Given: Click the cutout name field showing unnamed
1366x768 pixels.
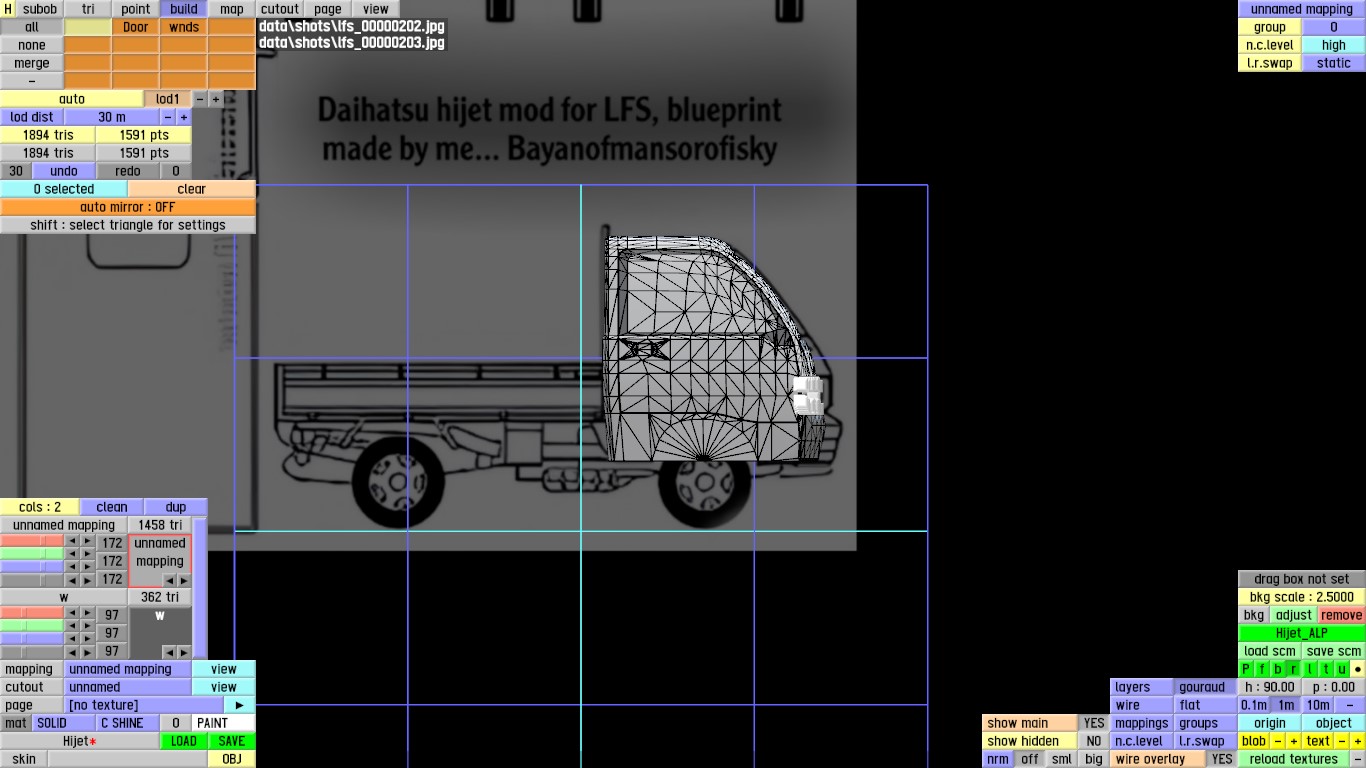Looking at the screenshot, I should point(127,687).
